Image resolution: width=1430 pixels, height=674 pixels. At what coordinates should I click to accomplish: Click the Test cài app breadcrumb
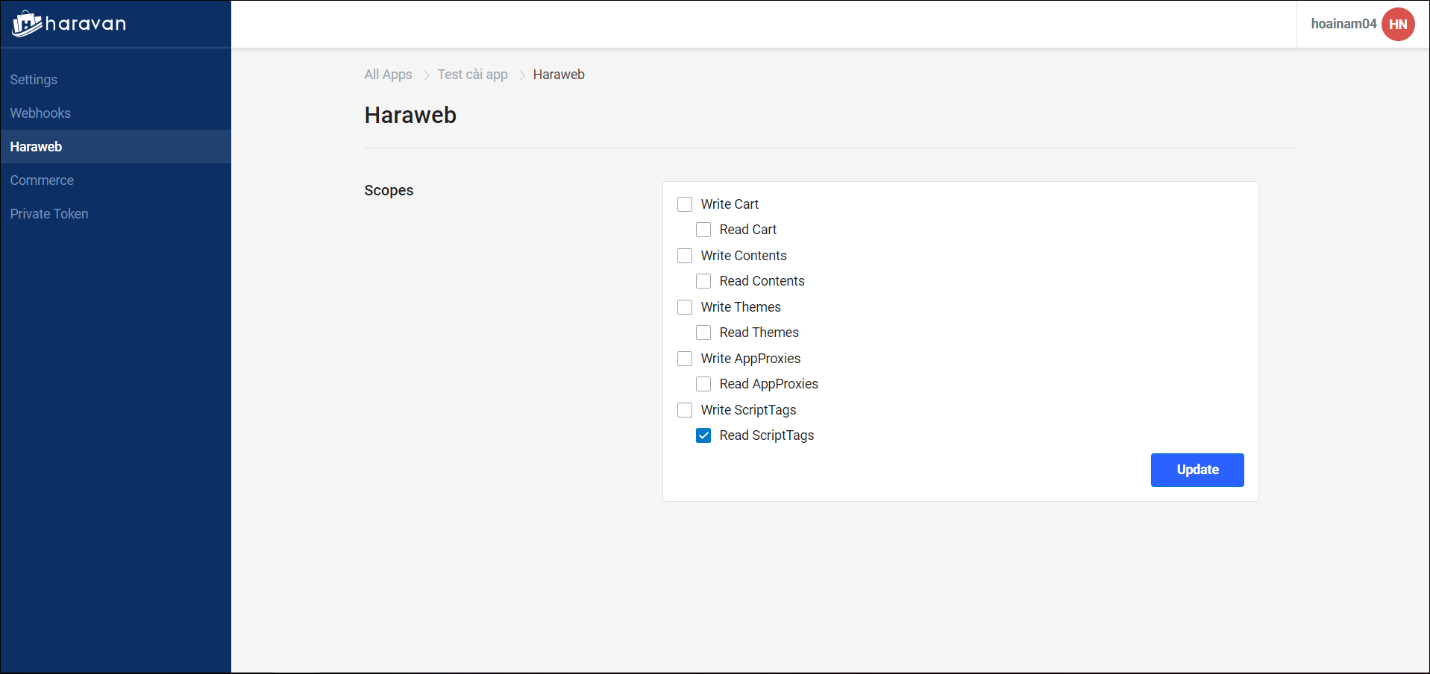coord(472,75)
